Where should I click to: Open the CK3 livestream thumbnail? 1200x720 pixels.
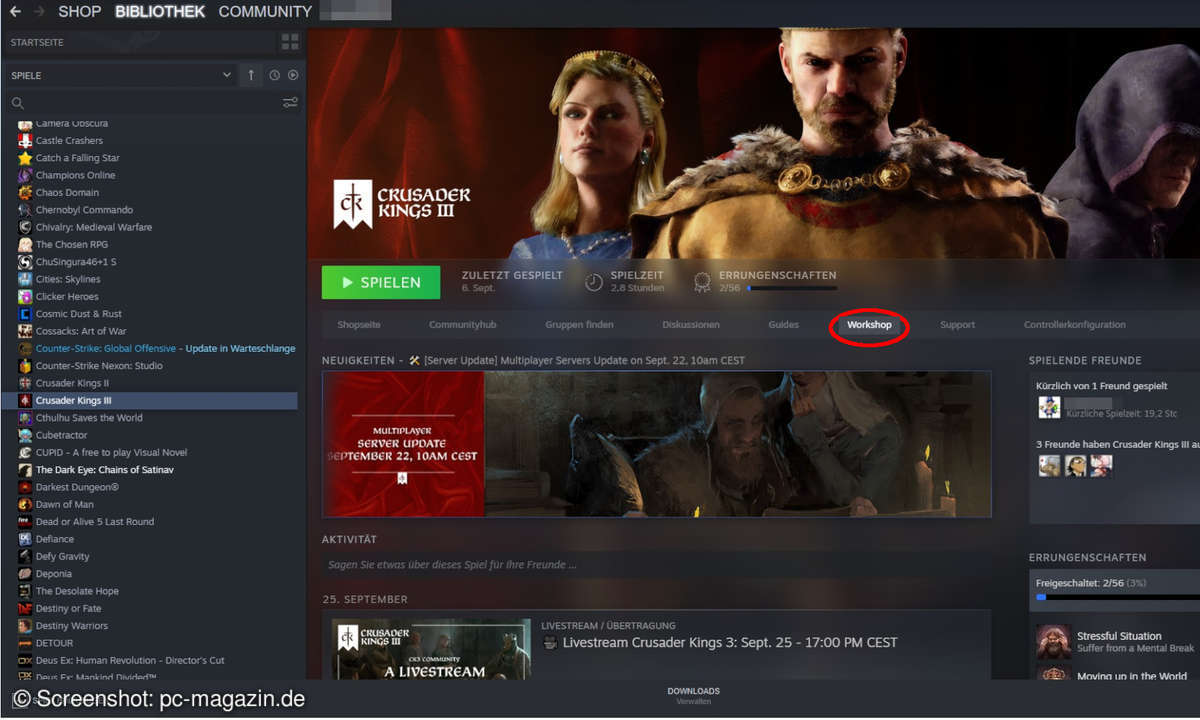pos(432,649)
